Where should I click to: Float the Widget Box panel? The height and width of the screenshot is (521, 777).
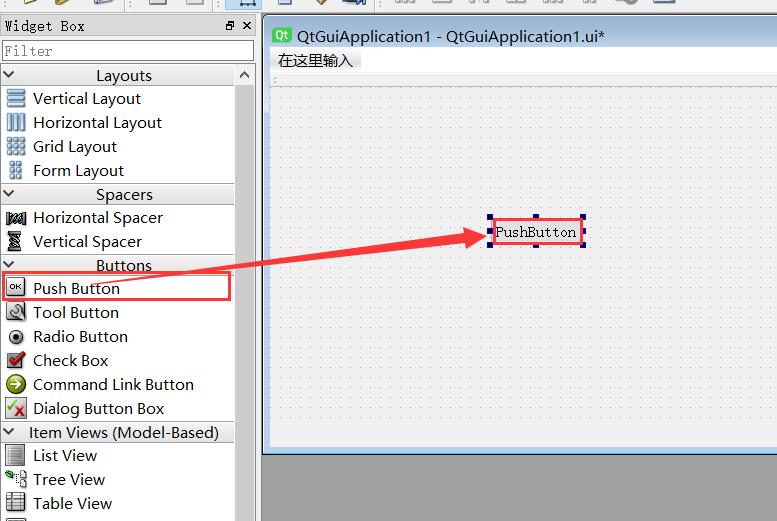point(230,26)
